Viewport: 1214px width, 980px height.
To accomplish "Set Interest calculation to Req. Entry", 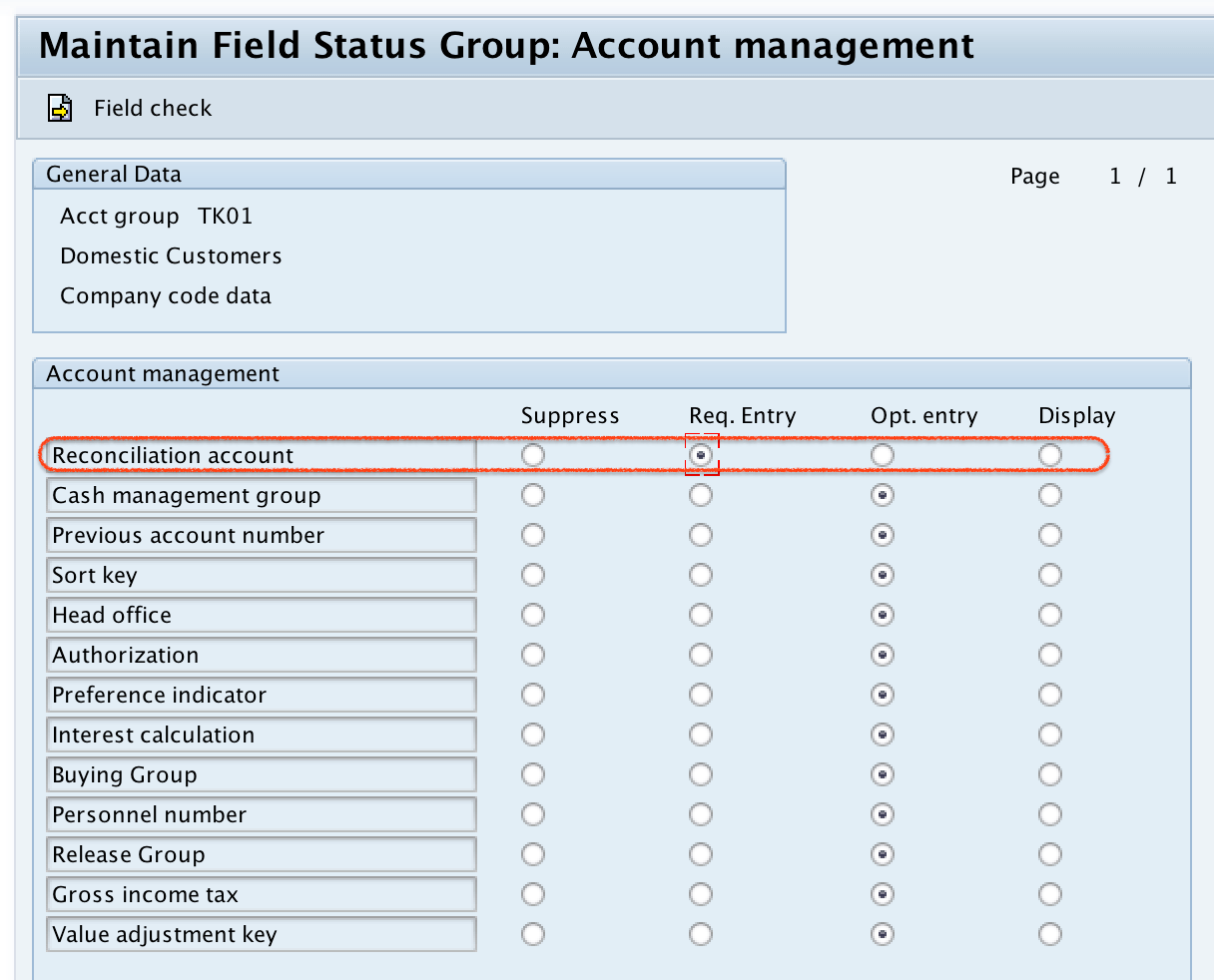I will [x=700, y=734].
